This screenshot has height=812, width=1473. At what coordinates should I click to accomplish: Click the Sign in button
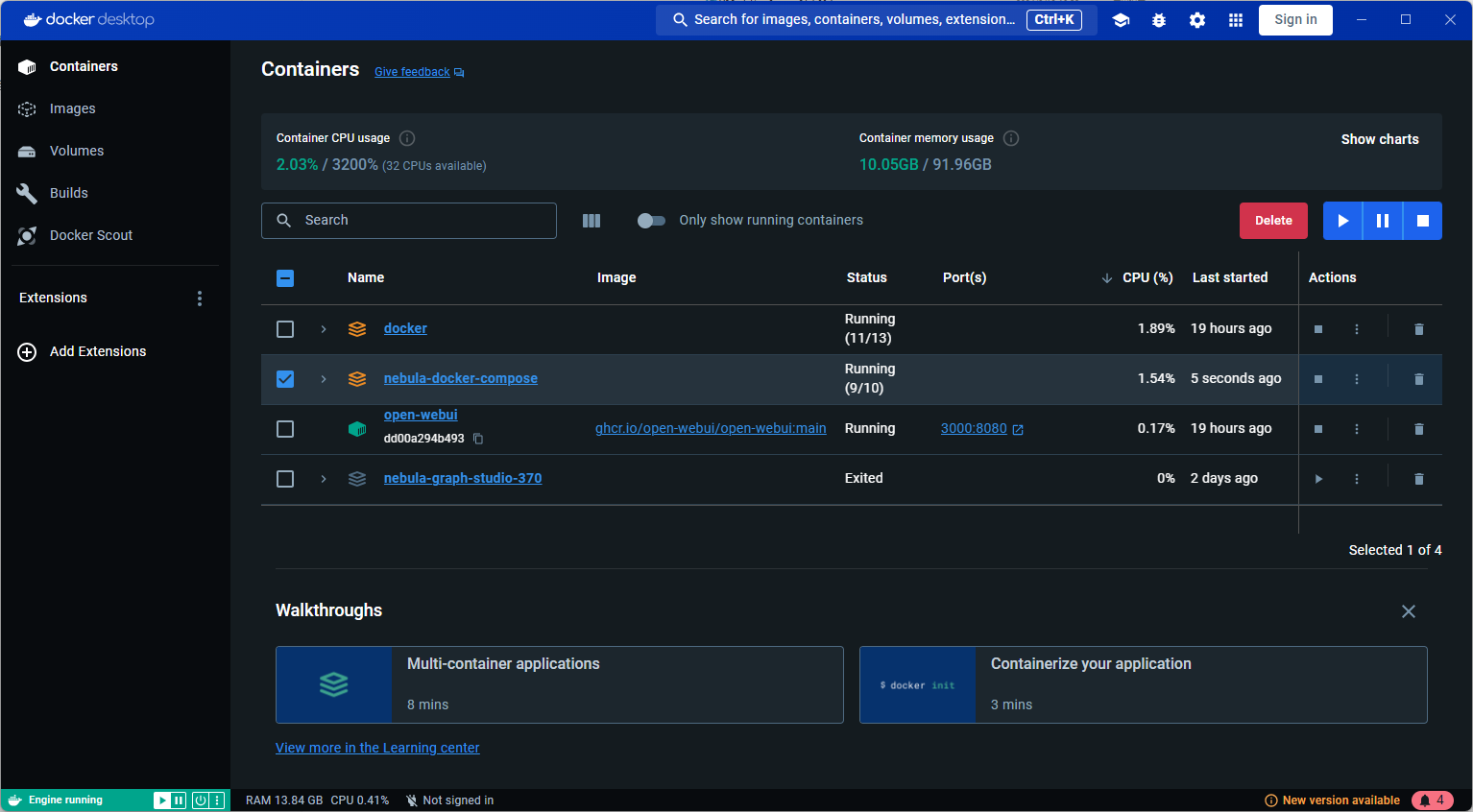tap(1295, 19)
